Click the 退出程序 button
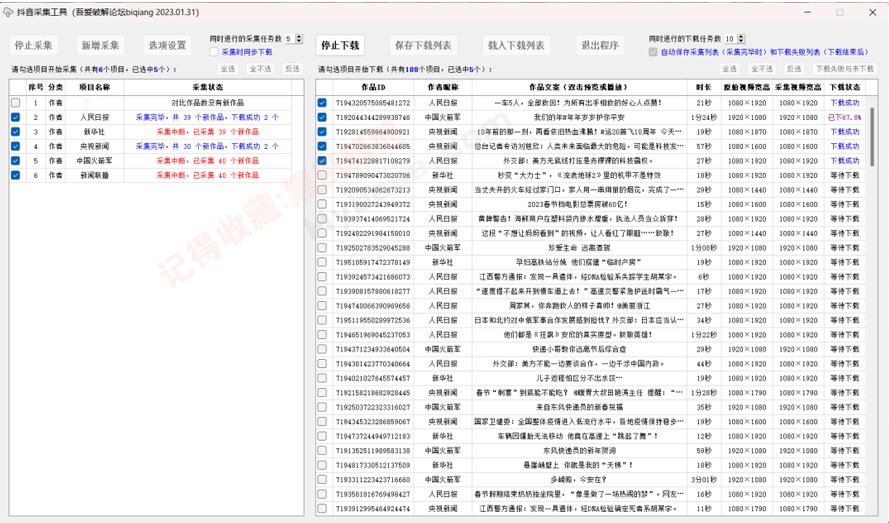 (x=599, y=45)
